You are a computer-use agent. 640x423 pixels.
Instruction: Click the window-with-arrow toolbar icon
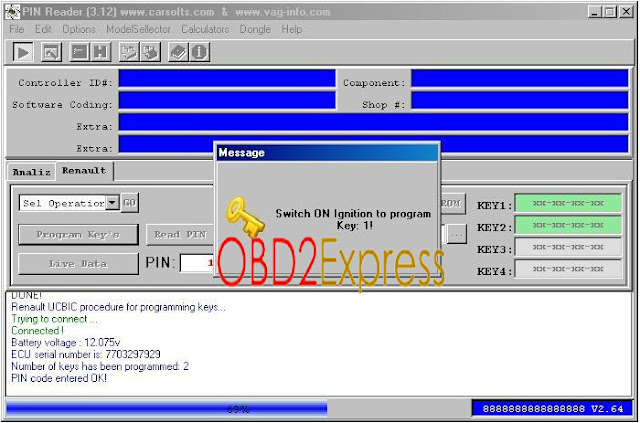coord(52,52)
